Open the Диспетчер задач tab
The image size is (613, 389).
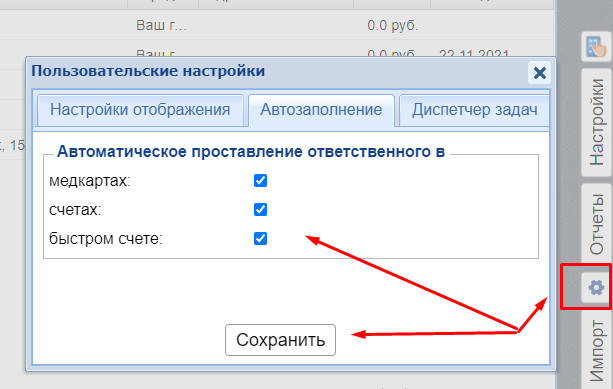tap(474, 110)
